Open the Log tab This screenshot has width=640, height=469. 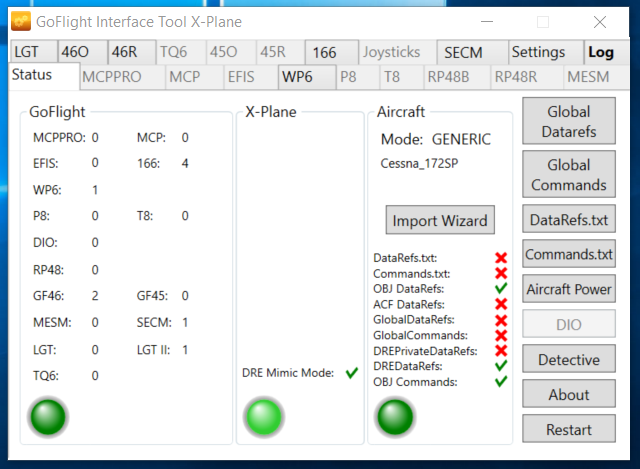tap(607, 52)
